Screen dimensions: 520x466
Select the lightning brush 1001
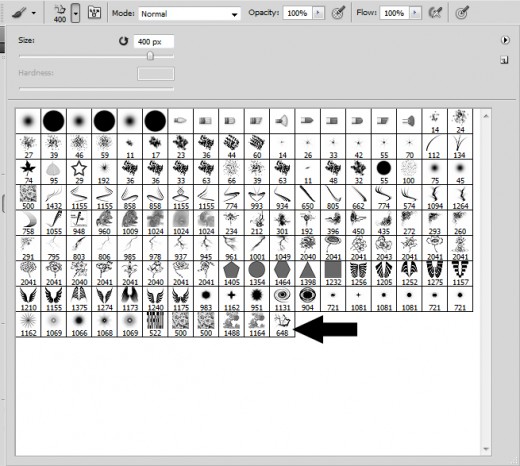tap(257, 248)
